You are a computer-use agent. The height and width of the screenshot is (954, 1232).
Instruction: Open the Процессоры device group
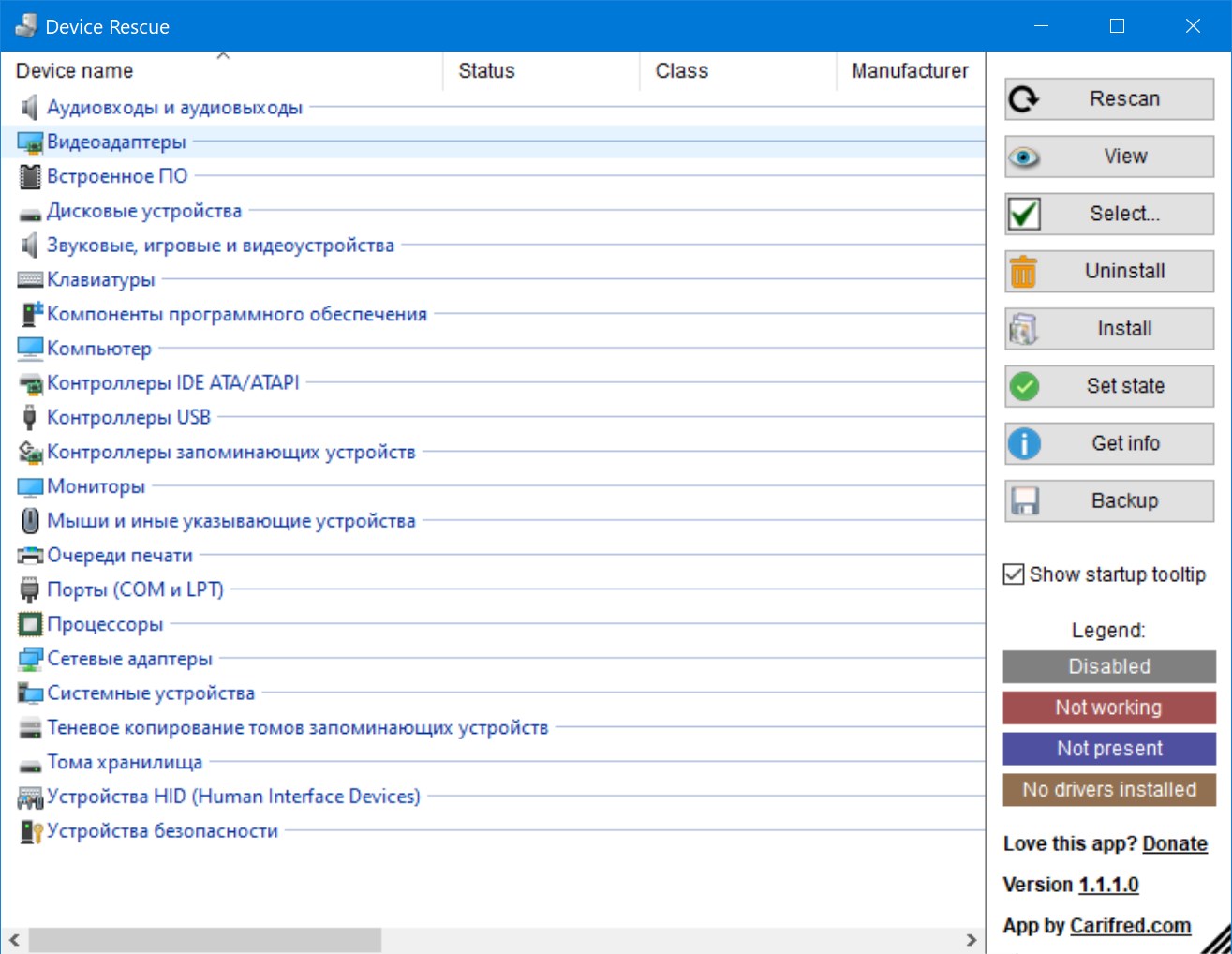pos(105,624)
